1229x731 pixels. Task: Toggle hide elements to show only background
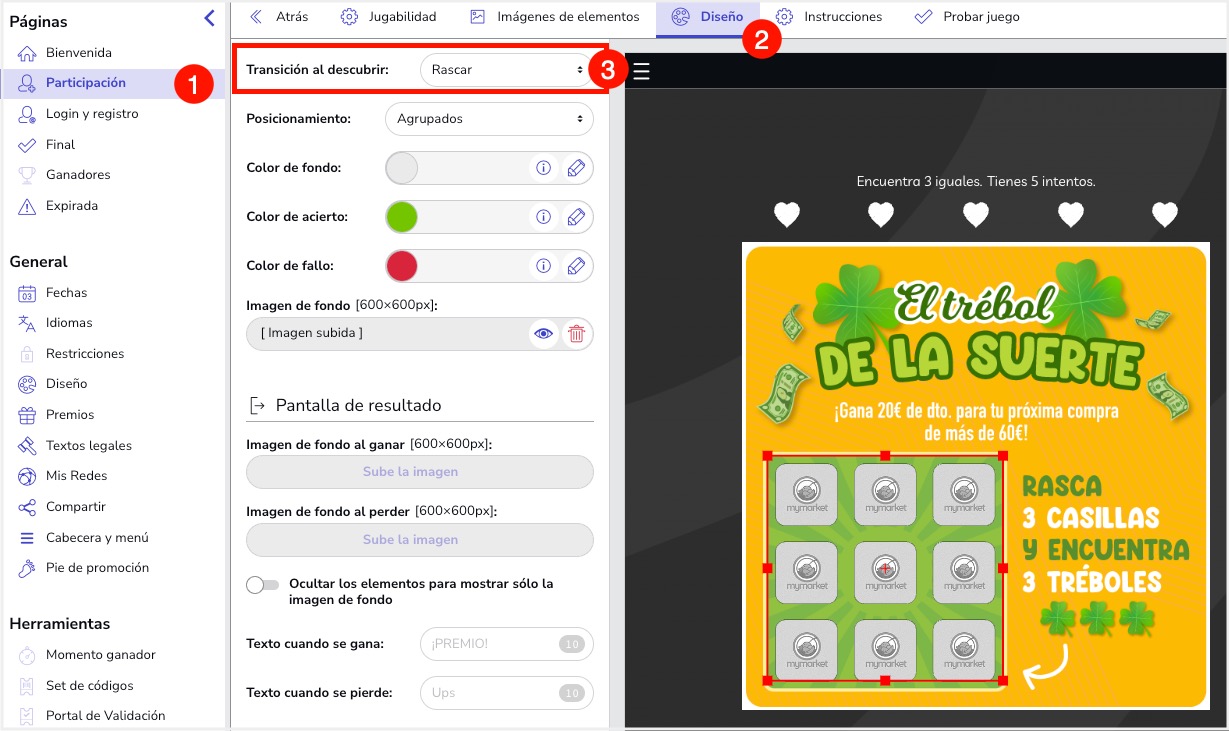coord(263,585)
